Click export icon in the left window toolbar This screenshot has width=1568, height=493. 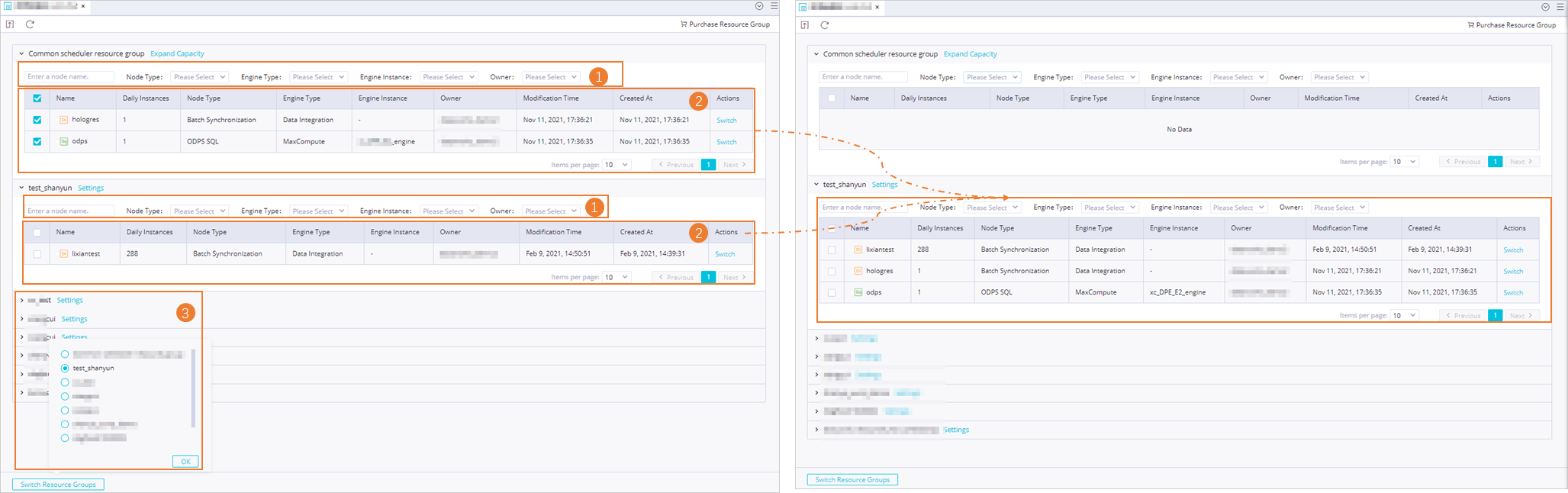click(10, 24)
